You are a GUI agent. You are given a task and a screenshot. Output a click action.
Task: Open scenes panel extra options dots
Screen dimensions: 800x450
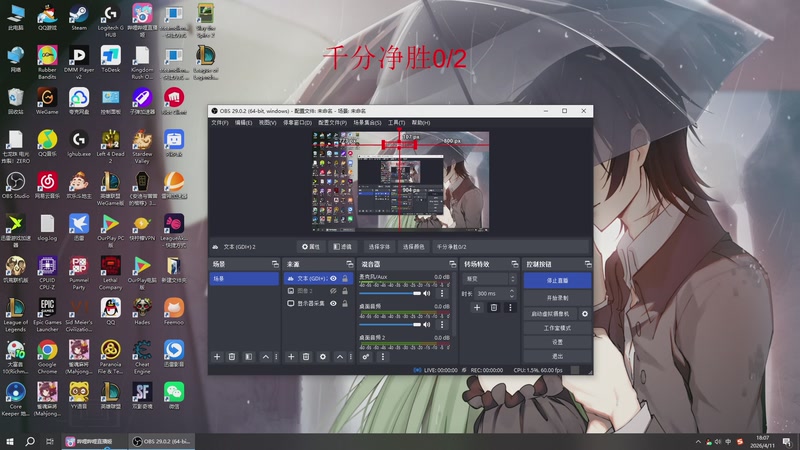coord(277,357)
